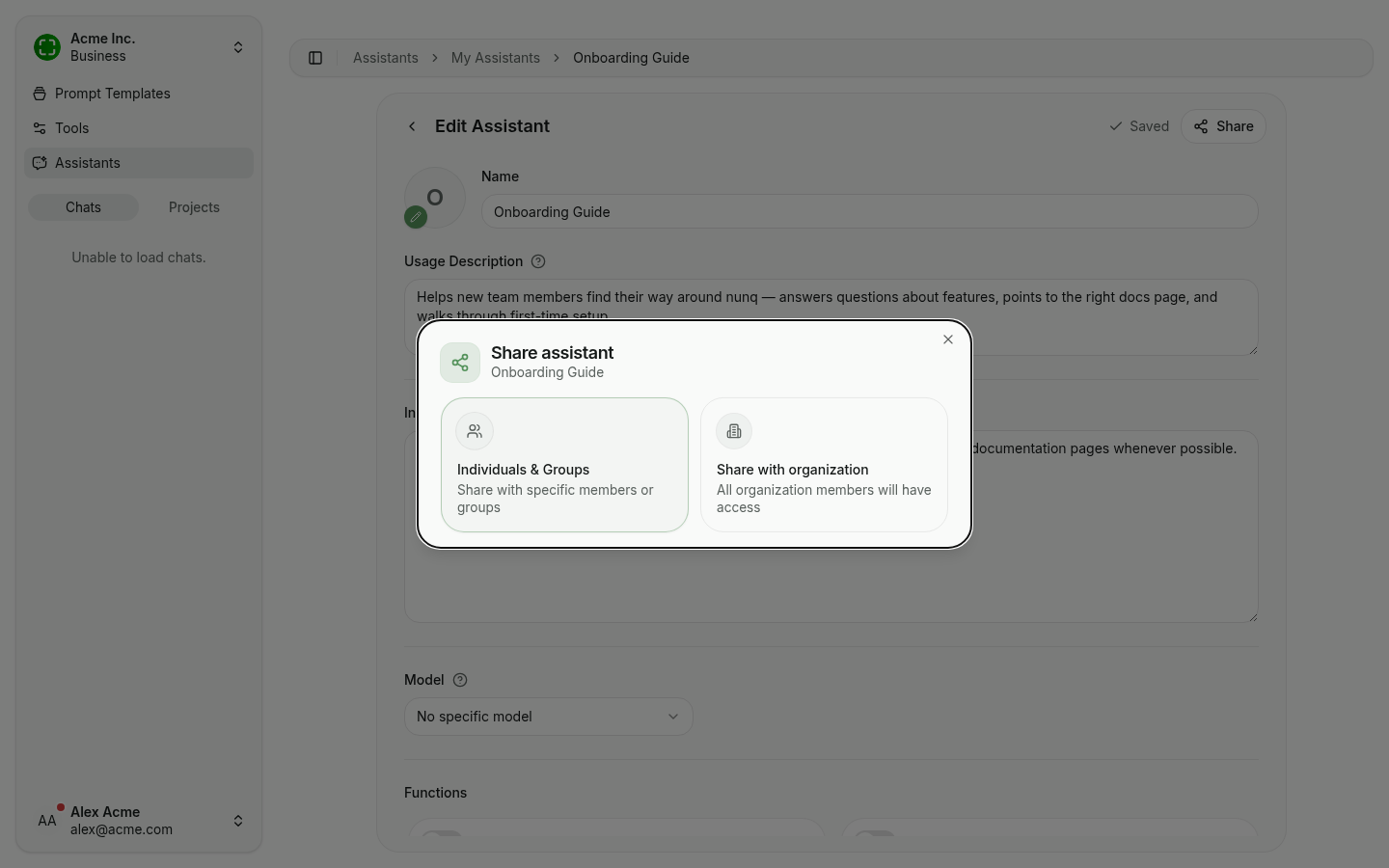Go back using the arrow beside Edit Assistant
Screen dimensions: 1389x868
coord(412,126)
